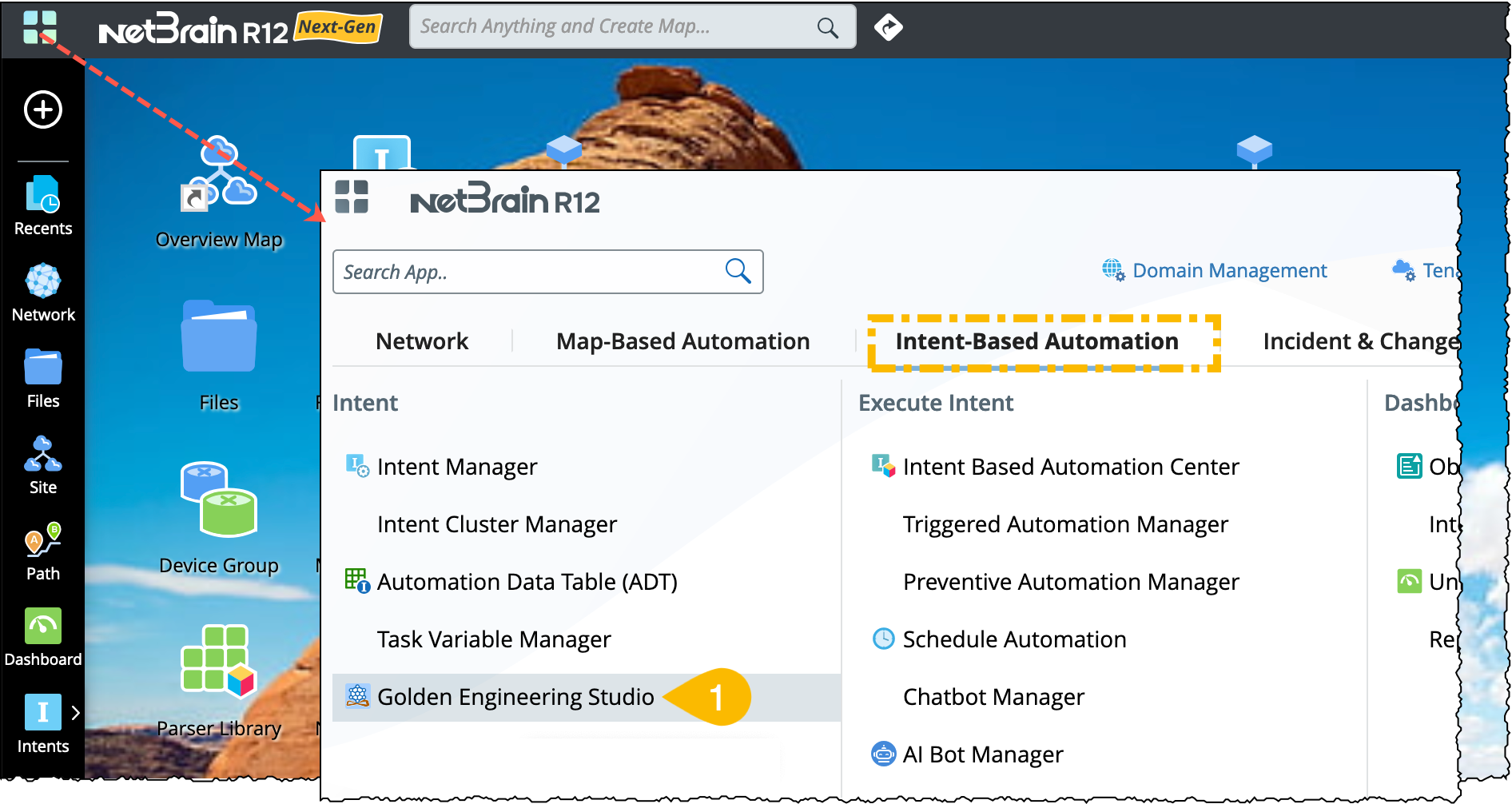
Task: Click the search magnifier in the top search bar
Action: coord(828,28)
